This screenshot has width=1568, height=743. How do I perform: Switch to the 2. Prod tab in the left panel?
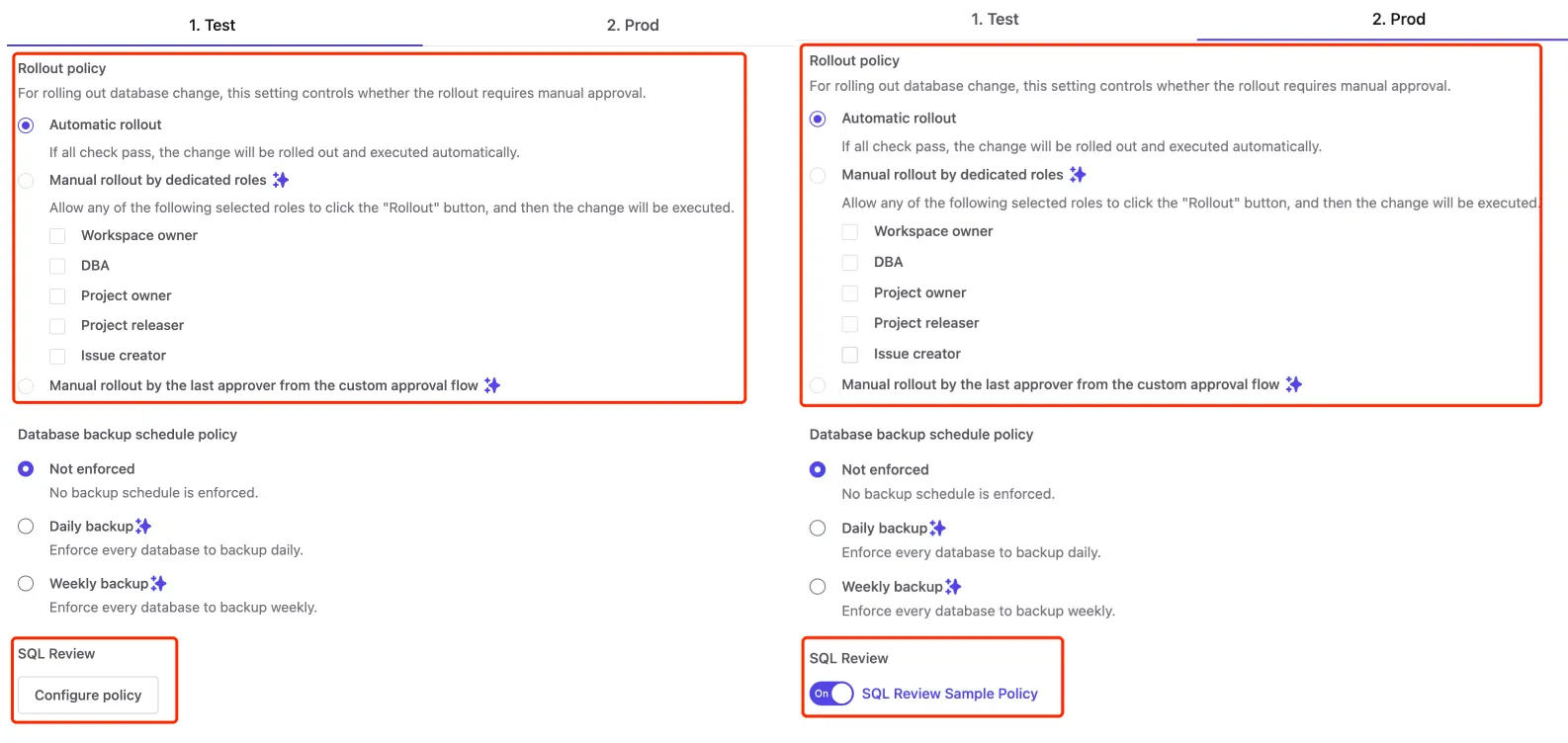click(633, 25)
